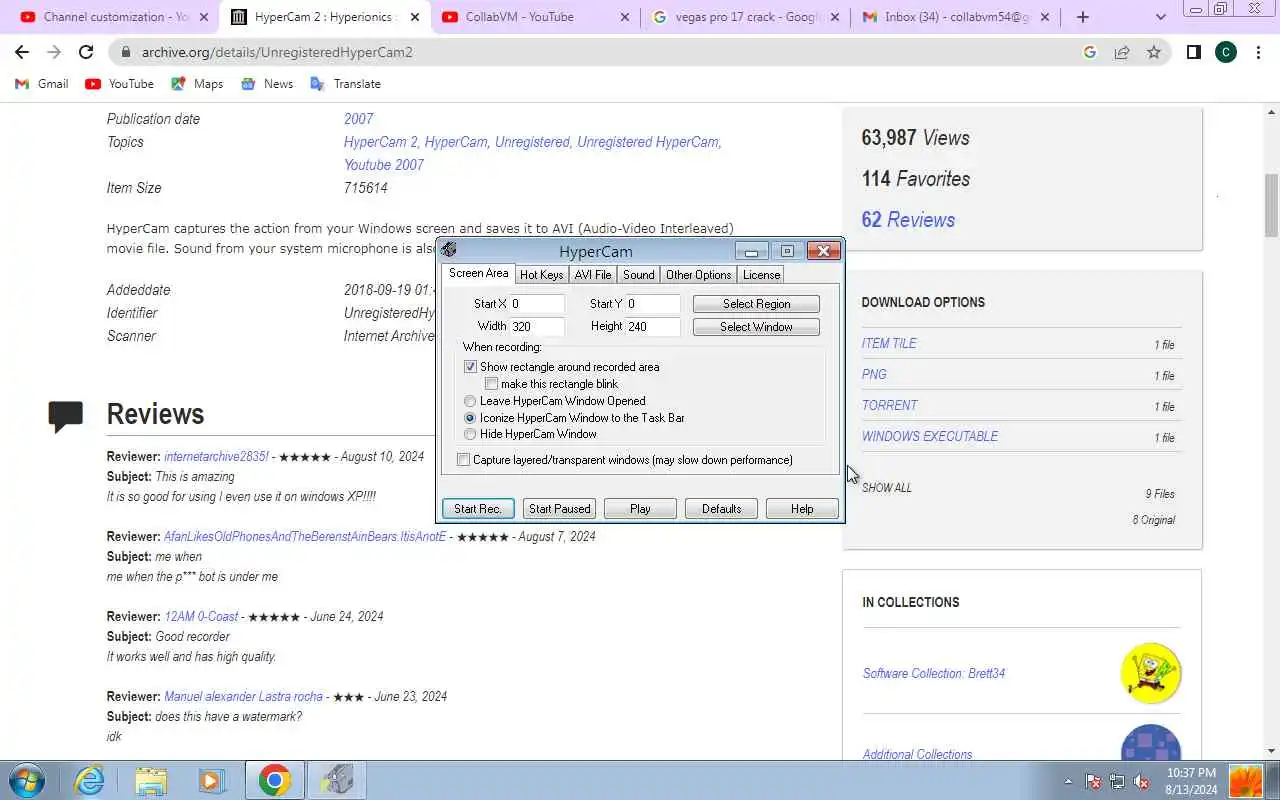Click the address bar URL
1280x800 pixels.
(277, 52)
